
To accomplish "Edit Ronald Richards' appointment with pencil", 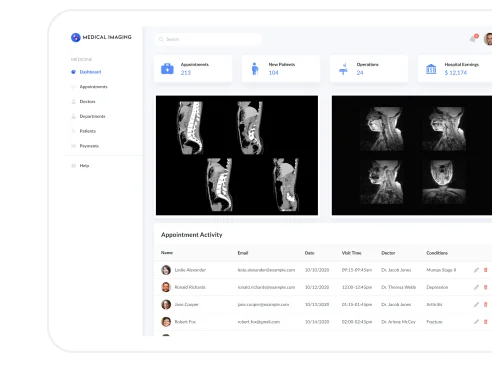I will point(476,287).
